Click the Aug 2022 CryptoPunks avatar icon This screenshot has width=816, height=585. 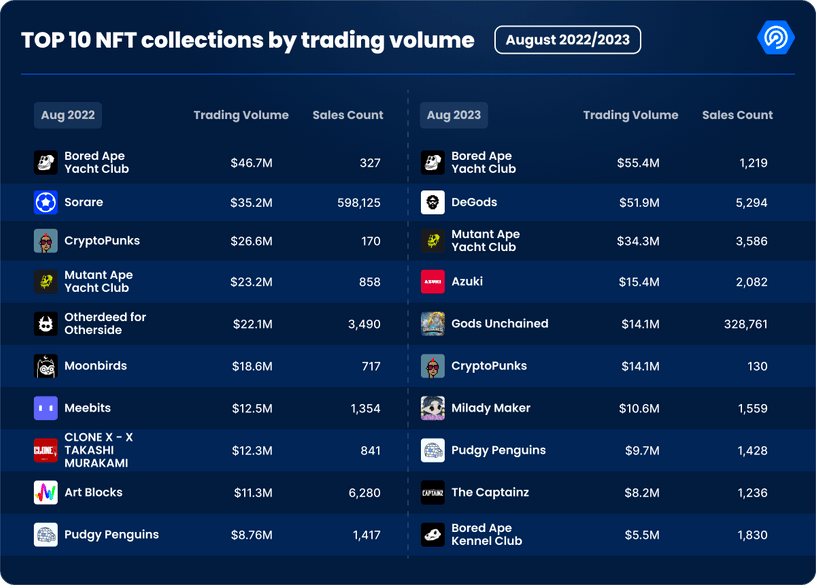point(46,241)
